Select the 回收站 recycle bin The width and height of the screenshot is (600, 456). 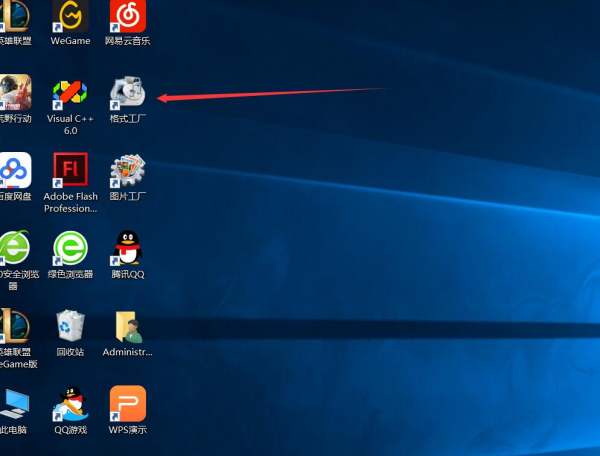70,326
